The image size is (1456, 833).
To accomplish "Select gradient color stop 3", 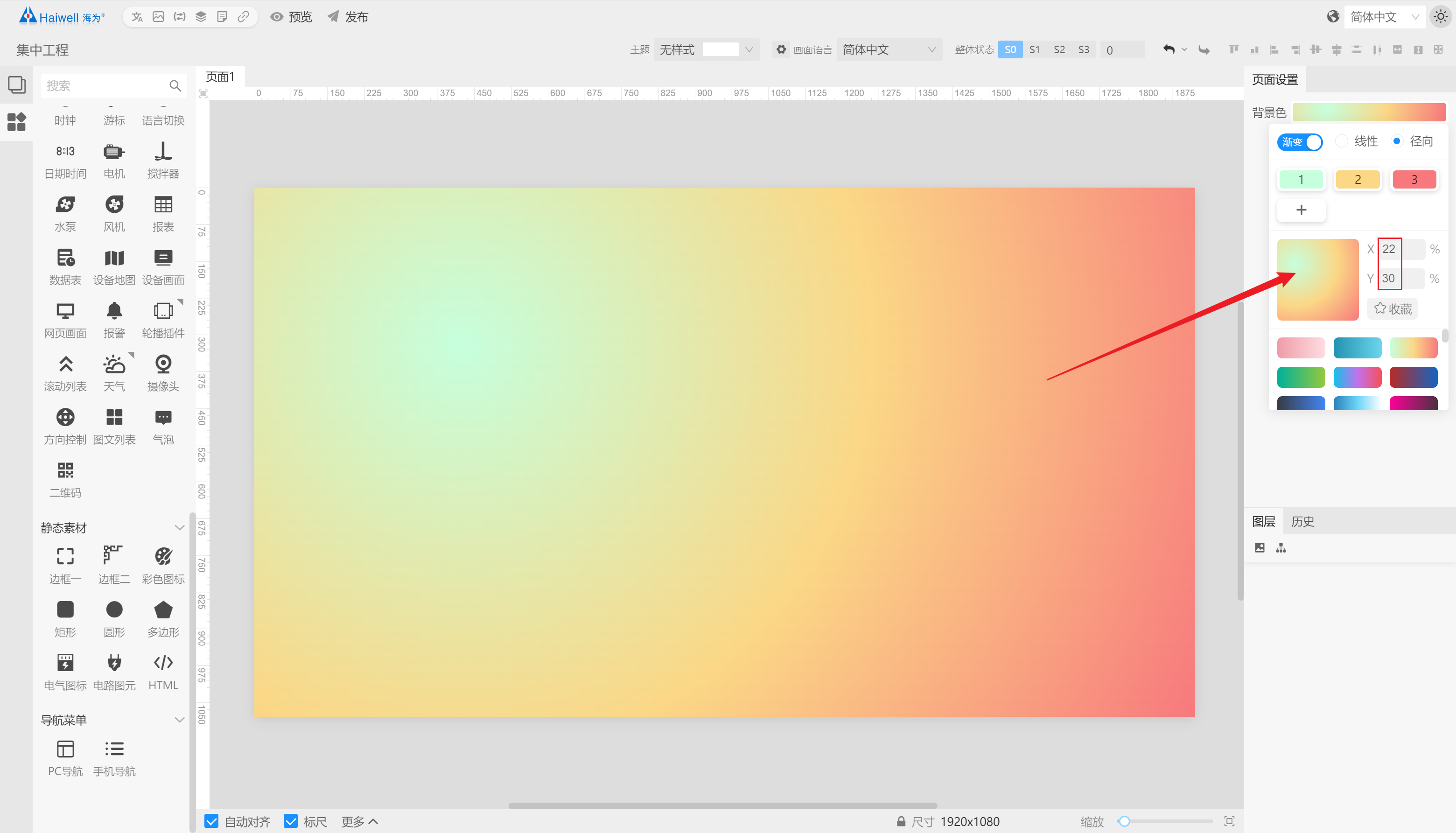I will point(1414,180).
